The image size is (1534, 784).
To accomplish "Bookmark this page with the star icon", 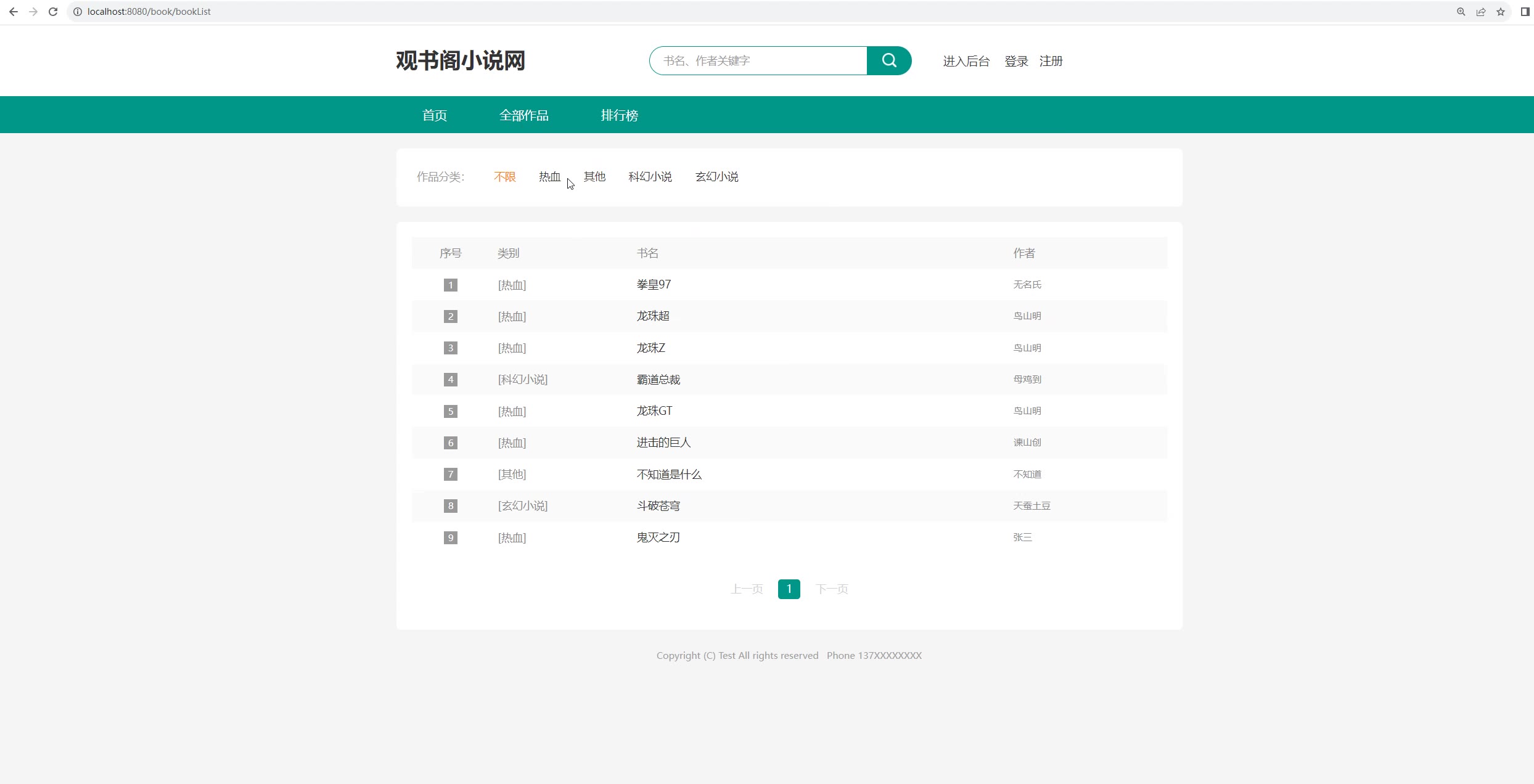I will pyautogui.click(x=1500, y=12).
